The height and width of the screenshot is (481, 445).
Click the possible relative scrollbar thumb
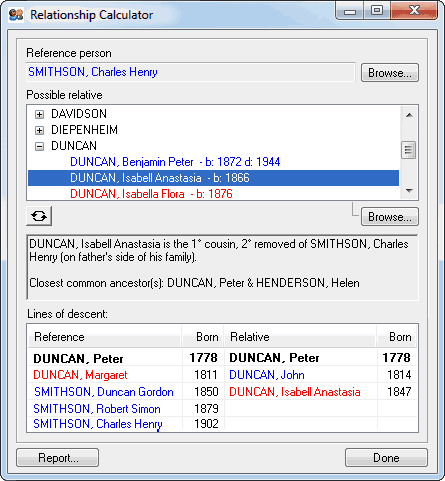pyautogui.click(x=409, y=150)
